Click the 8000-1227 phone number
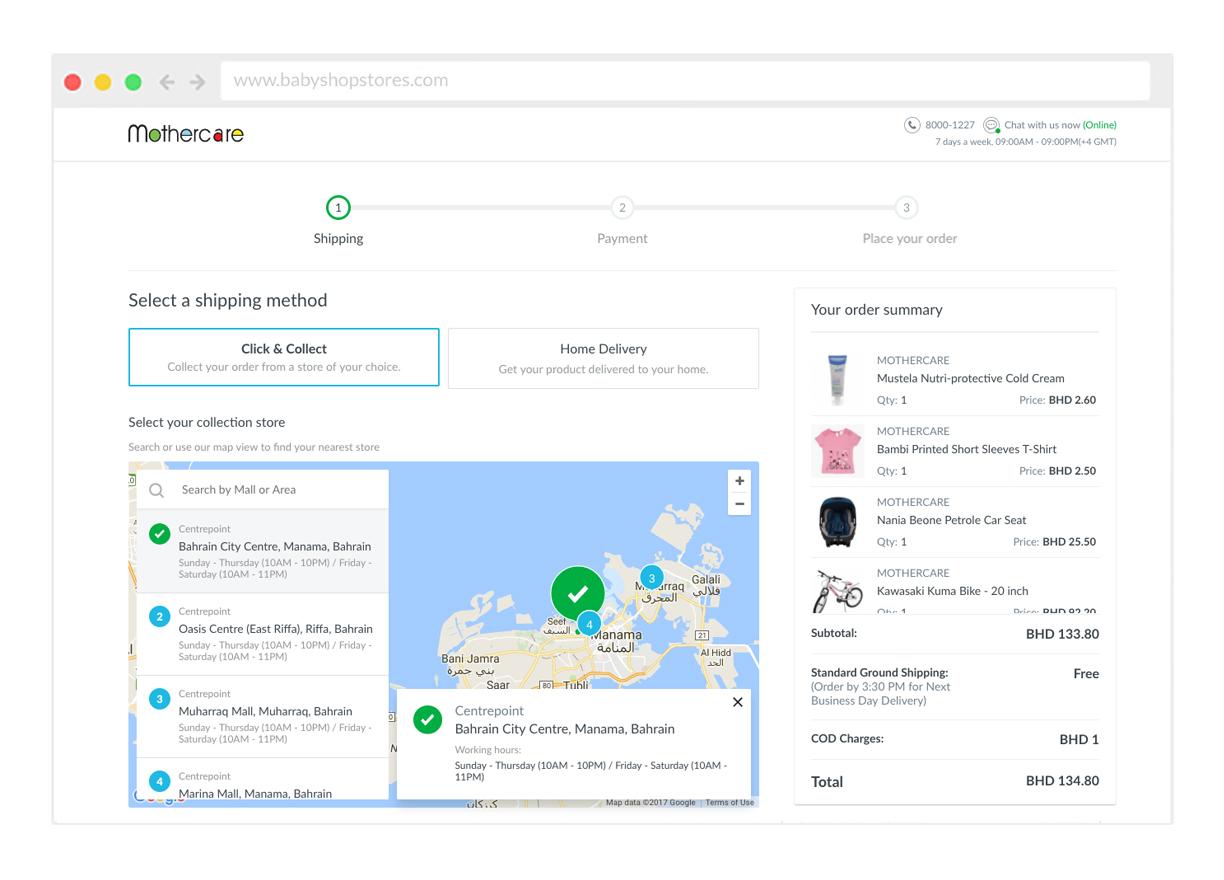The width and height of the screenshot is (1224, 880). click(x=950, y=125)
